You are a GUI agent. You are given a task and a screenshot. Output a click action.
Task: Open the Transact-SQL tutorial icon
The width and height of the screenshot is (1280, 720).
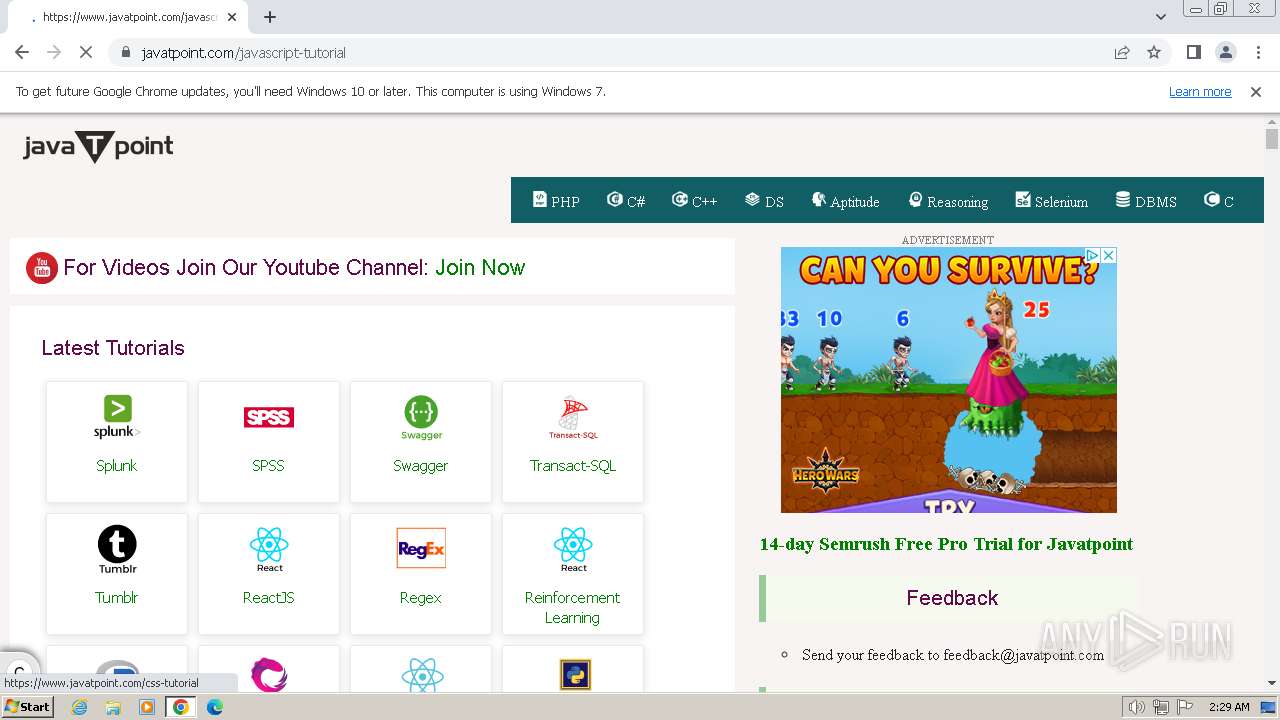tap(573, 418)
